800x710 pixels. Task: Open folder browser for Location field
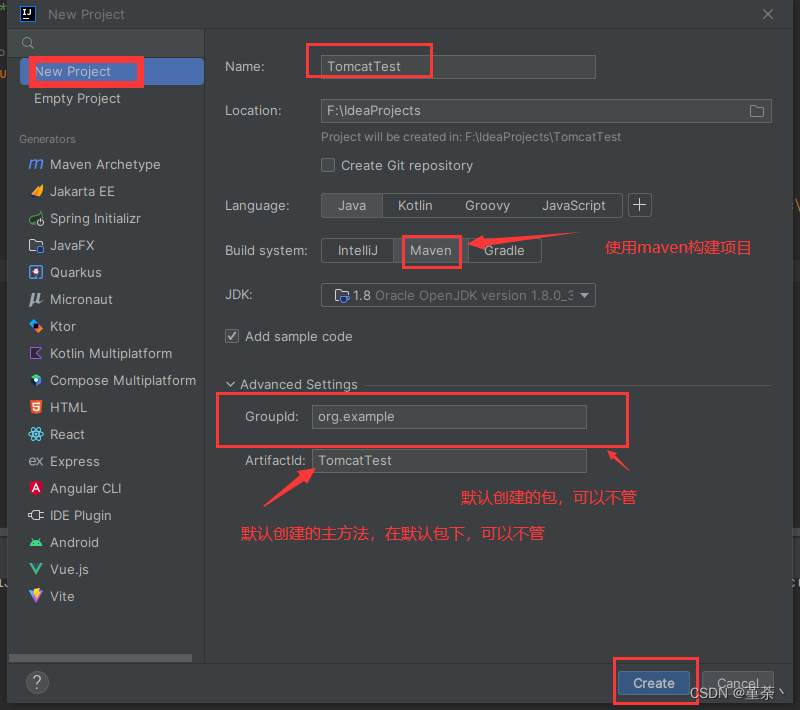757,111
